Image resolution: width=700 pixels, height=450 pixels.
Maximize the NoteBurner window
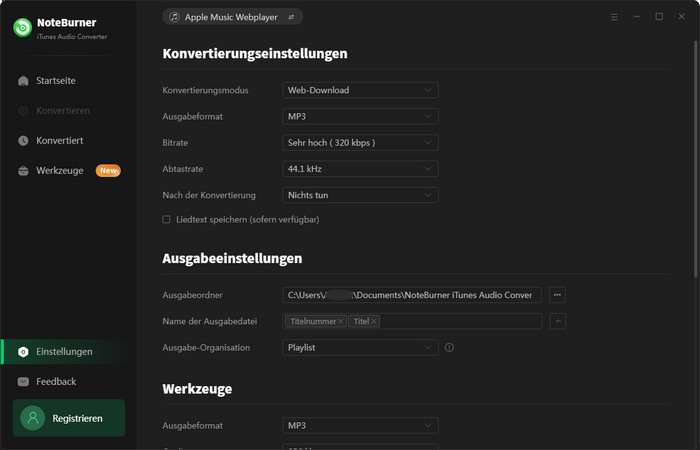tap(659, 17)
